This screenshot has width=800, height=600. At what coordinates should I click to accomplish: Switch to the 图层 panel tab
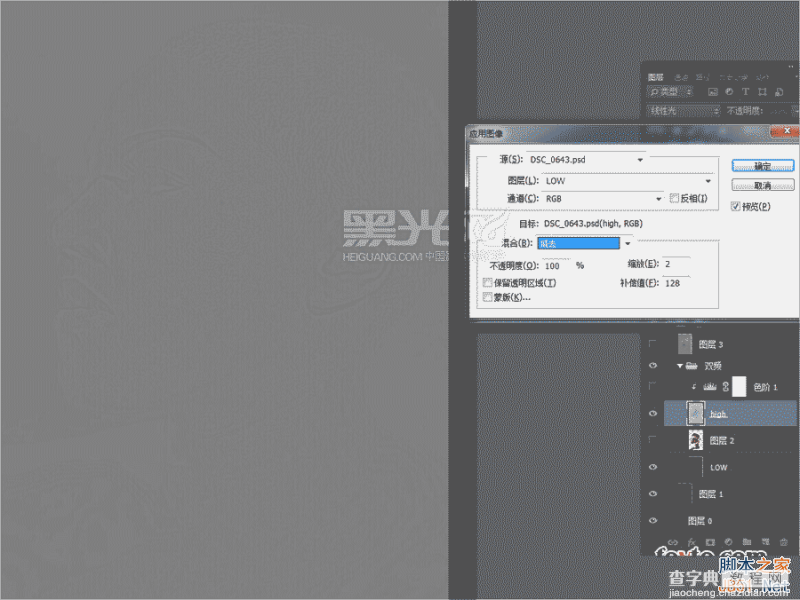(x=656, y=77)
